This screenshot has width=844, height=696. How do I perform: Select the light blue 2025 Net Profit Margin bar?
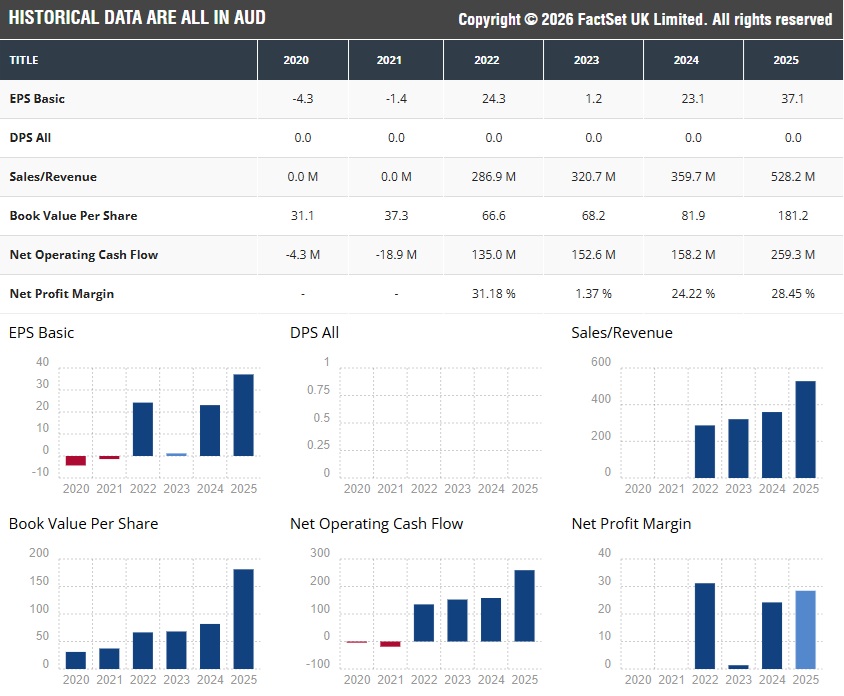pos(806,629)
